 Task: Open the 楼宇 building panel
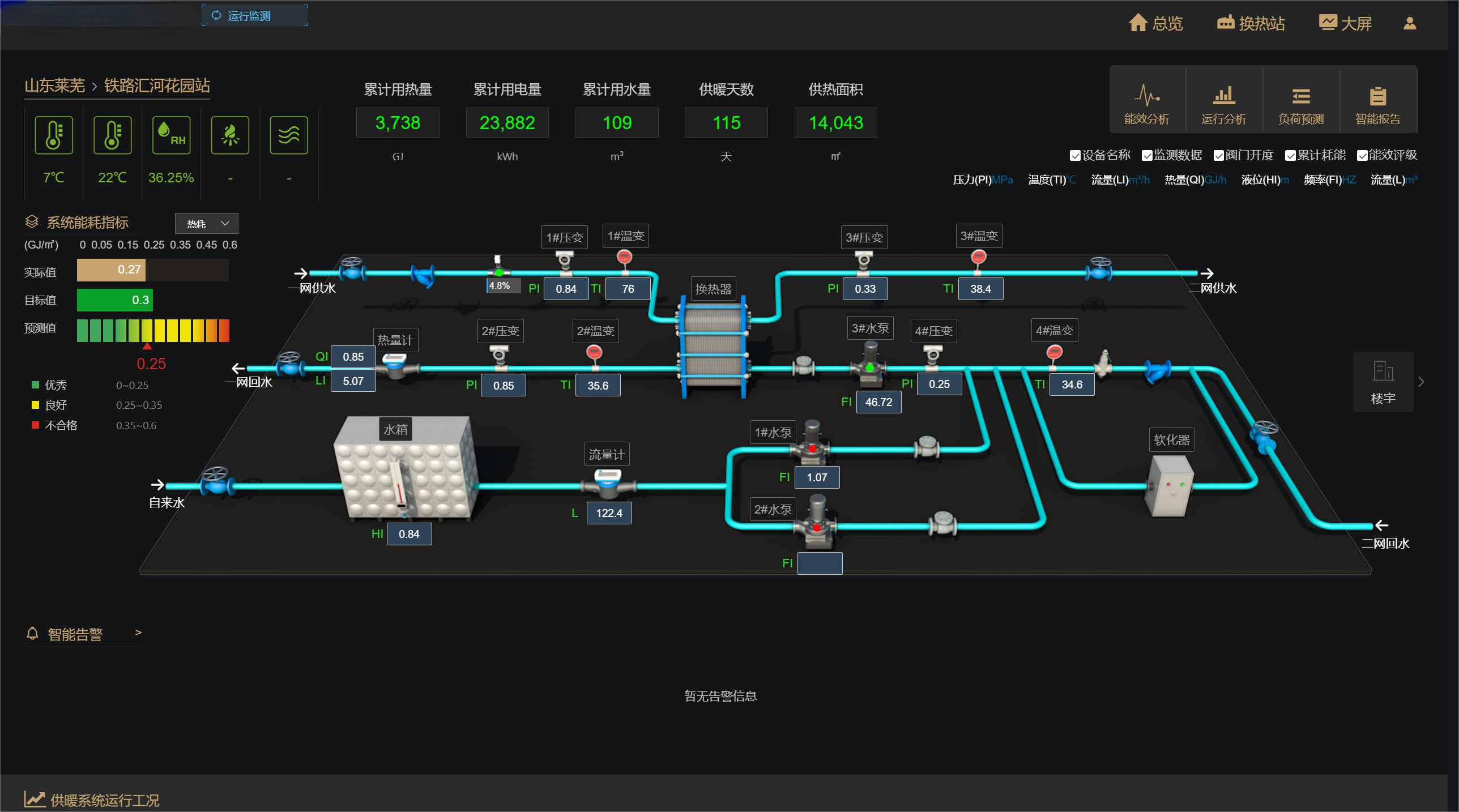click(1383, 382)
